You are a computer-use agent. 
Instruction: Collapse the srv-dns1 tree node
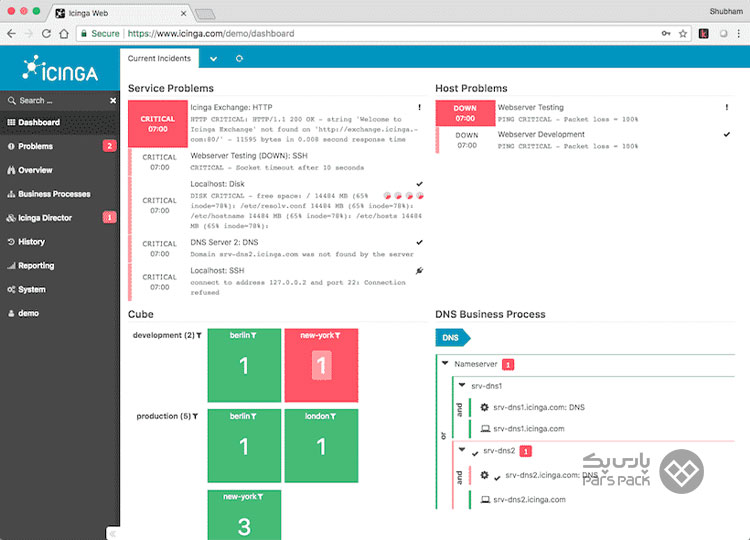(462, 385)
